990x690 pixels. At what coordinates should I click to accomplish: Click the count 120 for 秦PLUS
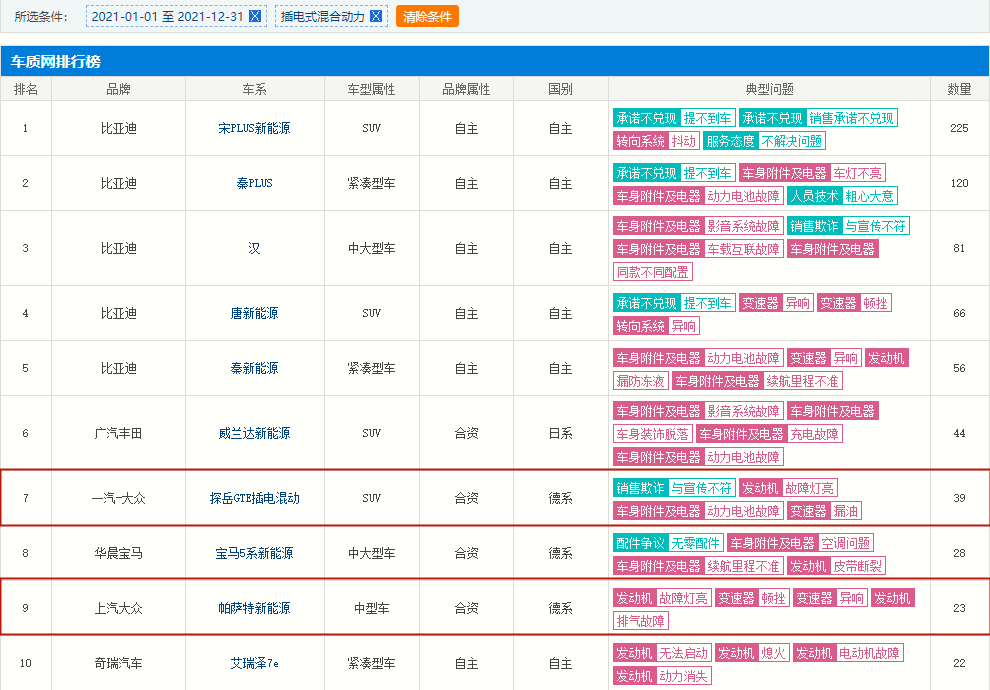(x=959, y=183)
